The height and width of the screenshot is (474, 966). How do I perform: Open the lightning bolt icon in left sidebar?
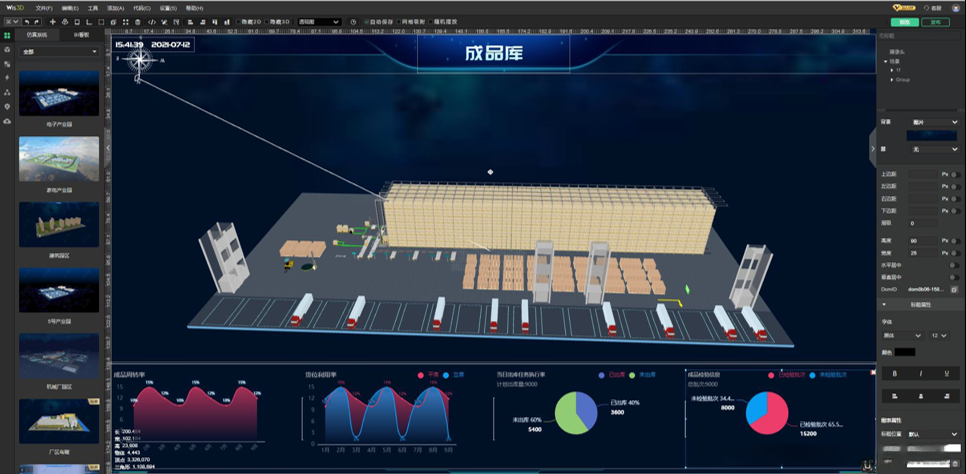7,78
